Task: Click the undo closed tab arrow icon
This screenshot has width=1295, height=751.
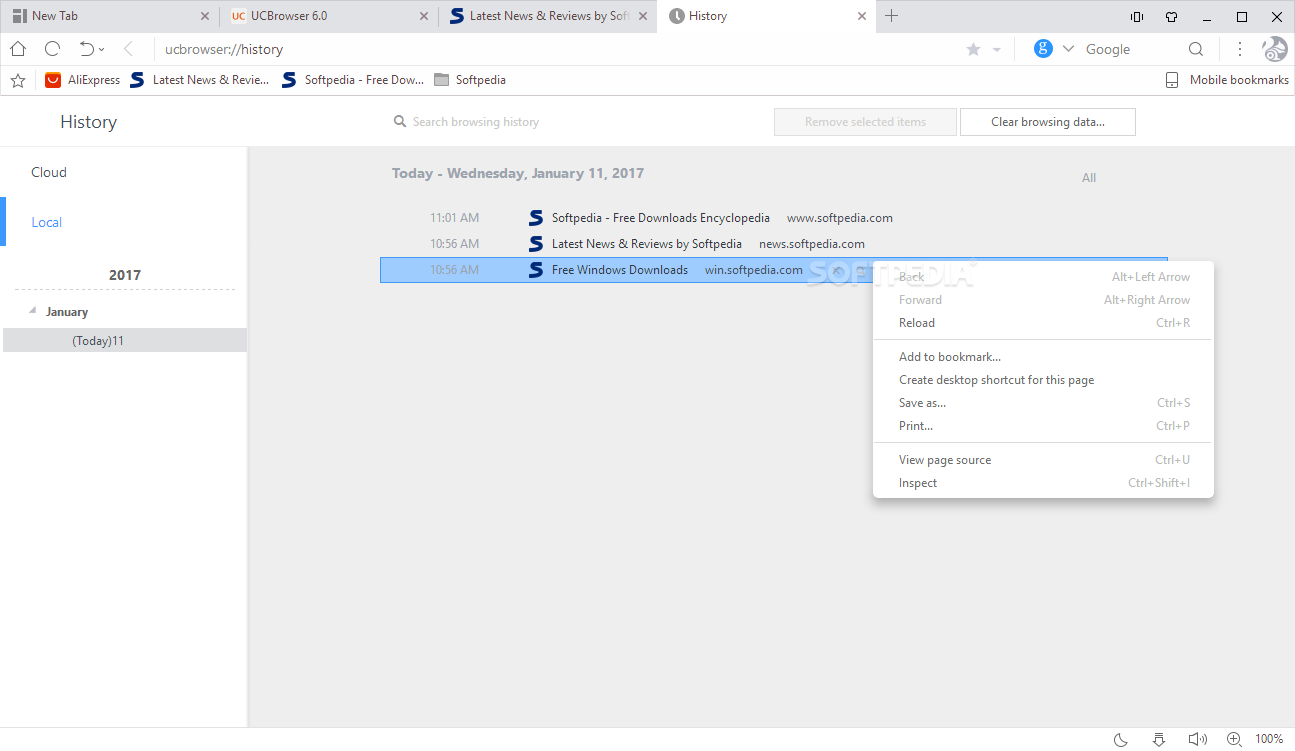Action: (x=87, y=49)
